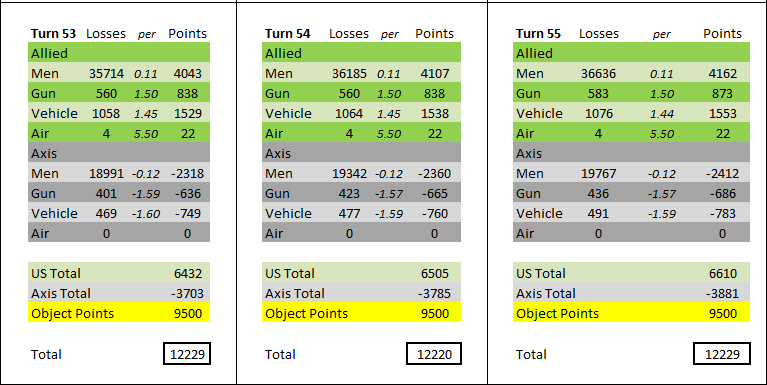Select the Turn 55 Axis gray header row
Viewport: 767px width, 385px height.
click(632, 152)
